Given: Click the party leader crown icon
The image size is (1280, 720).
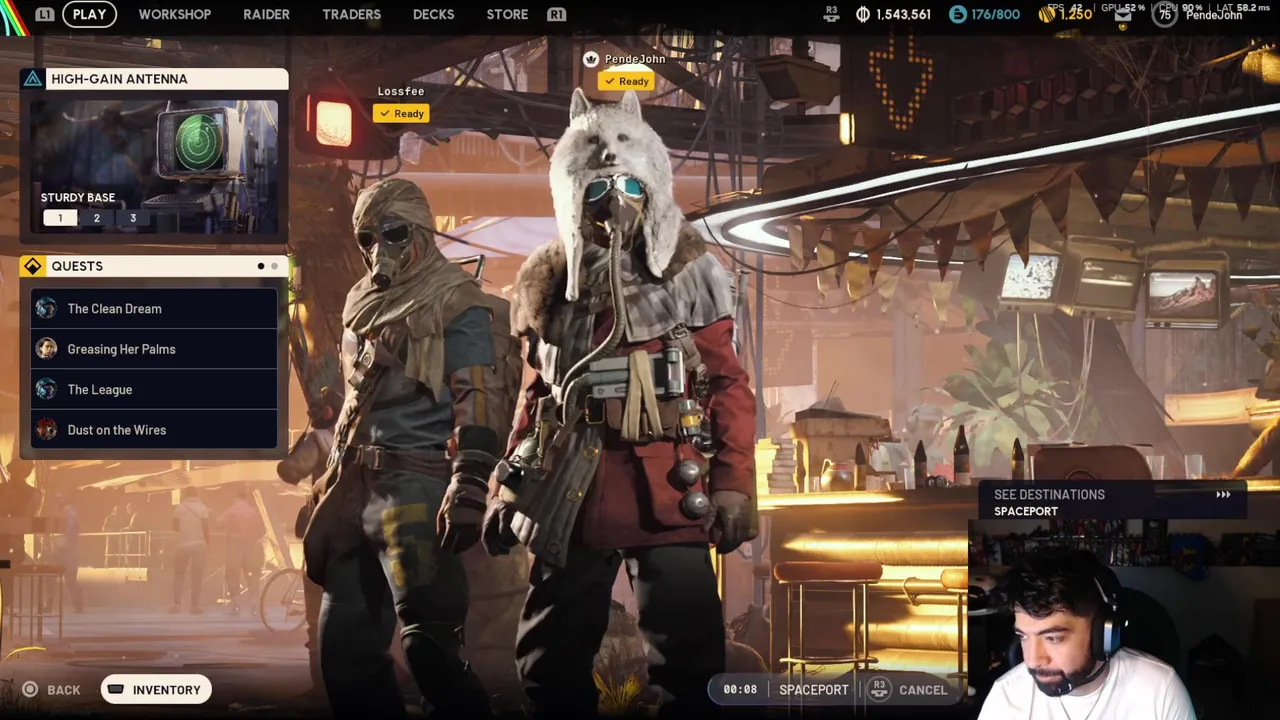Looking at the screenshot, I should pyautogui.click(x=591, y=59).
